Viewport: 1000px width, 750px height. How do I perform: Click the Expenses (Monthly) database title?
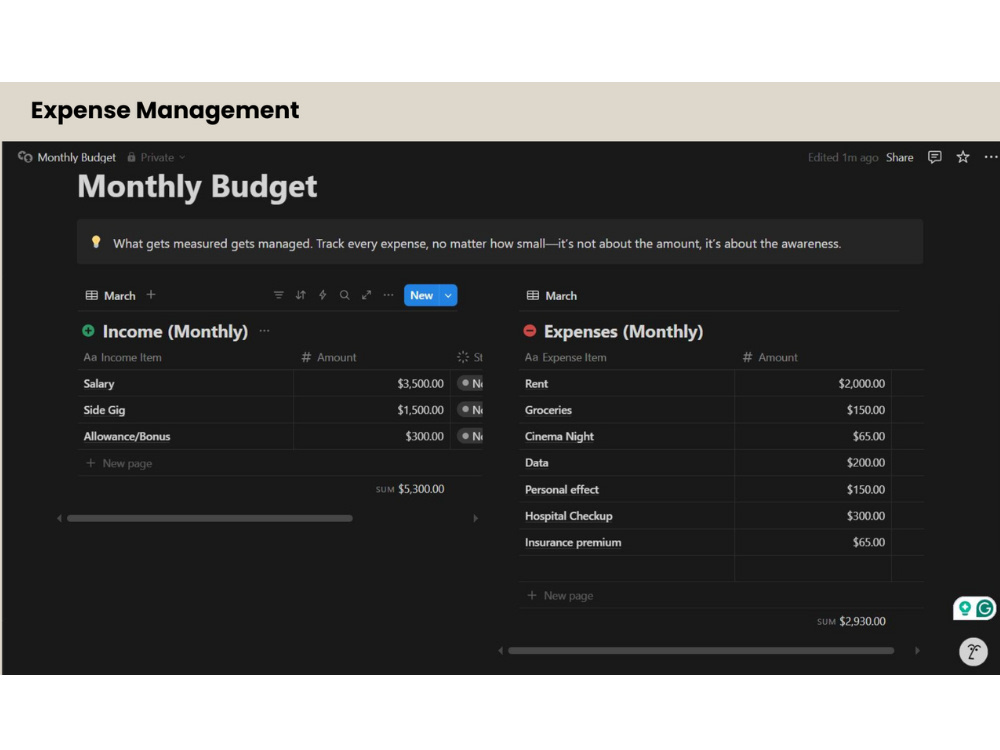point(623,331)
